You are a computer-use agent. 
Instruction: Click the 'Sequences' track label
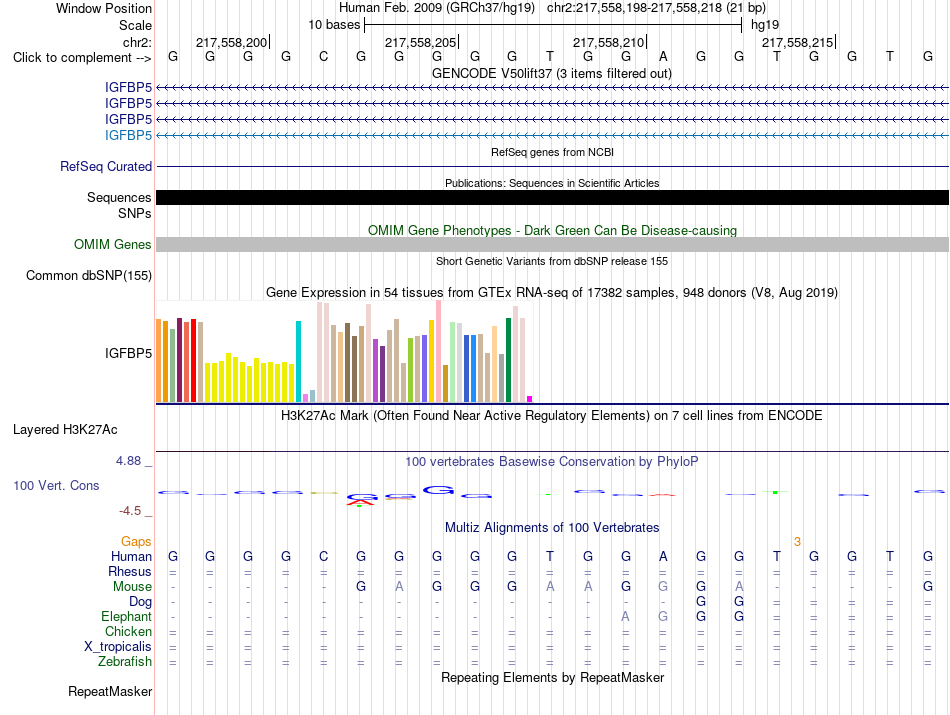119,198
